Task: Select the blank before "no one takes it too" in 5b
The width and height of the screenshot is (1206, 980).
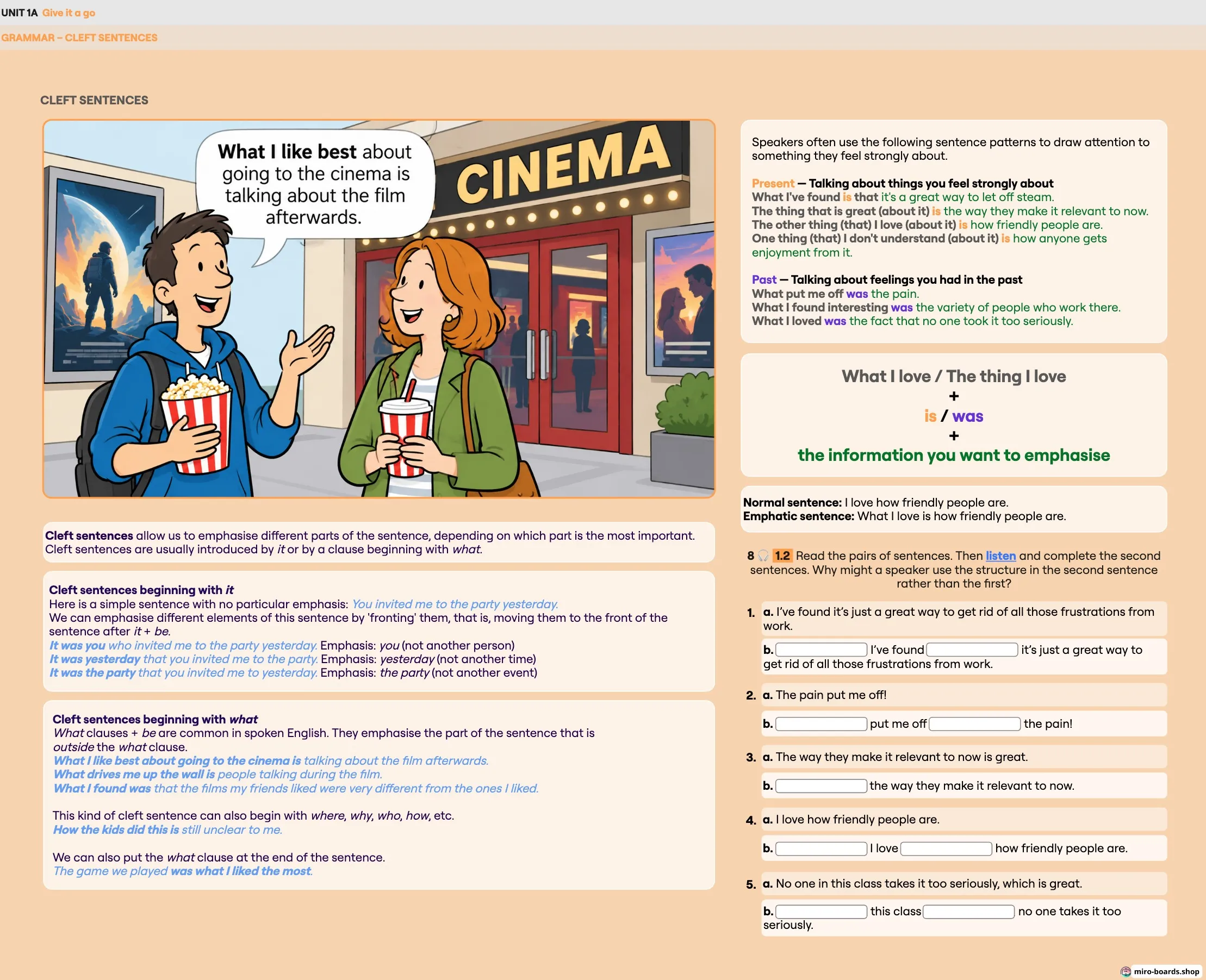Action: 969,911
